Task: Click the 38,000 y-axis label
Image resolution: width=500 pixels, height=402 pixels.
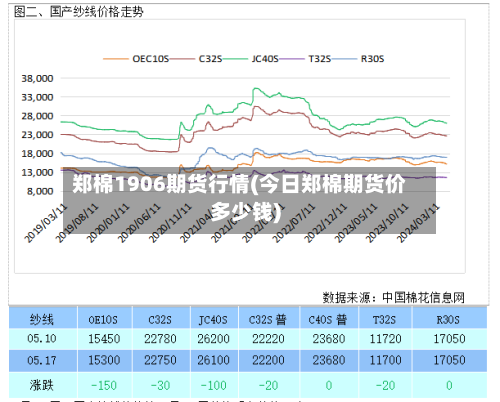Action: (x=37, y=79)
